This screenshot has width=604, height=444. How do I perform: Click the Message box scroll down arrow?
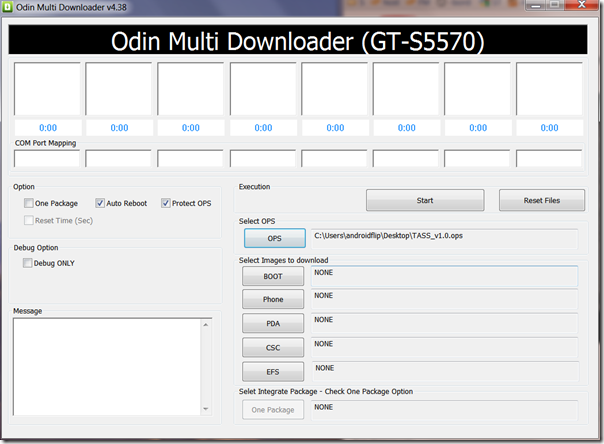(x=206, y=409)
